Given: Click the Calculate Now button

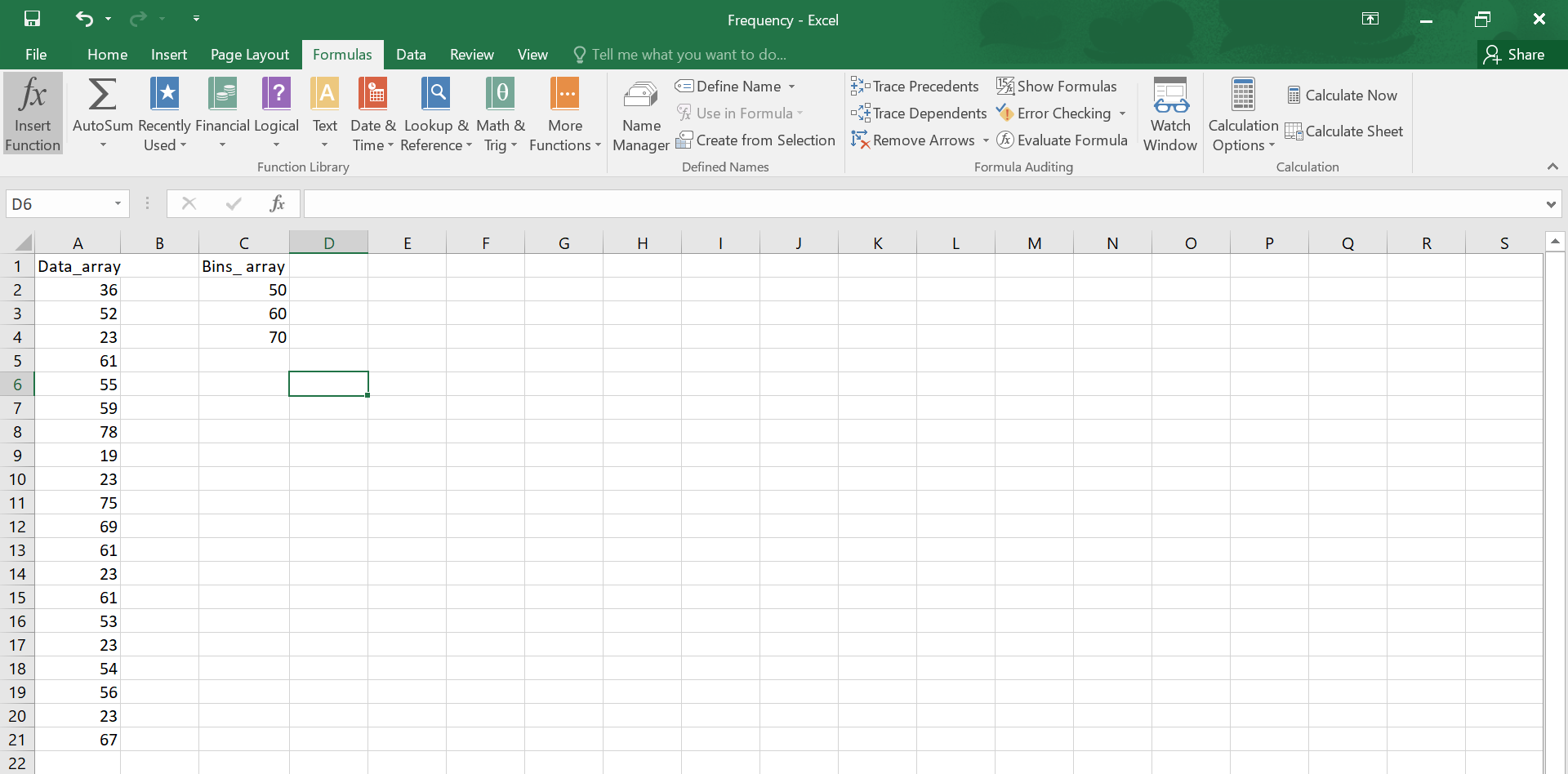Looking at the screenshot, I should (x=1343, y=95).
